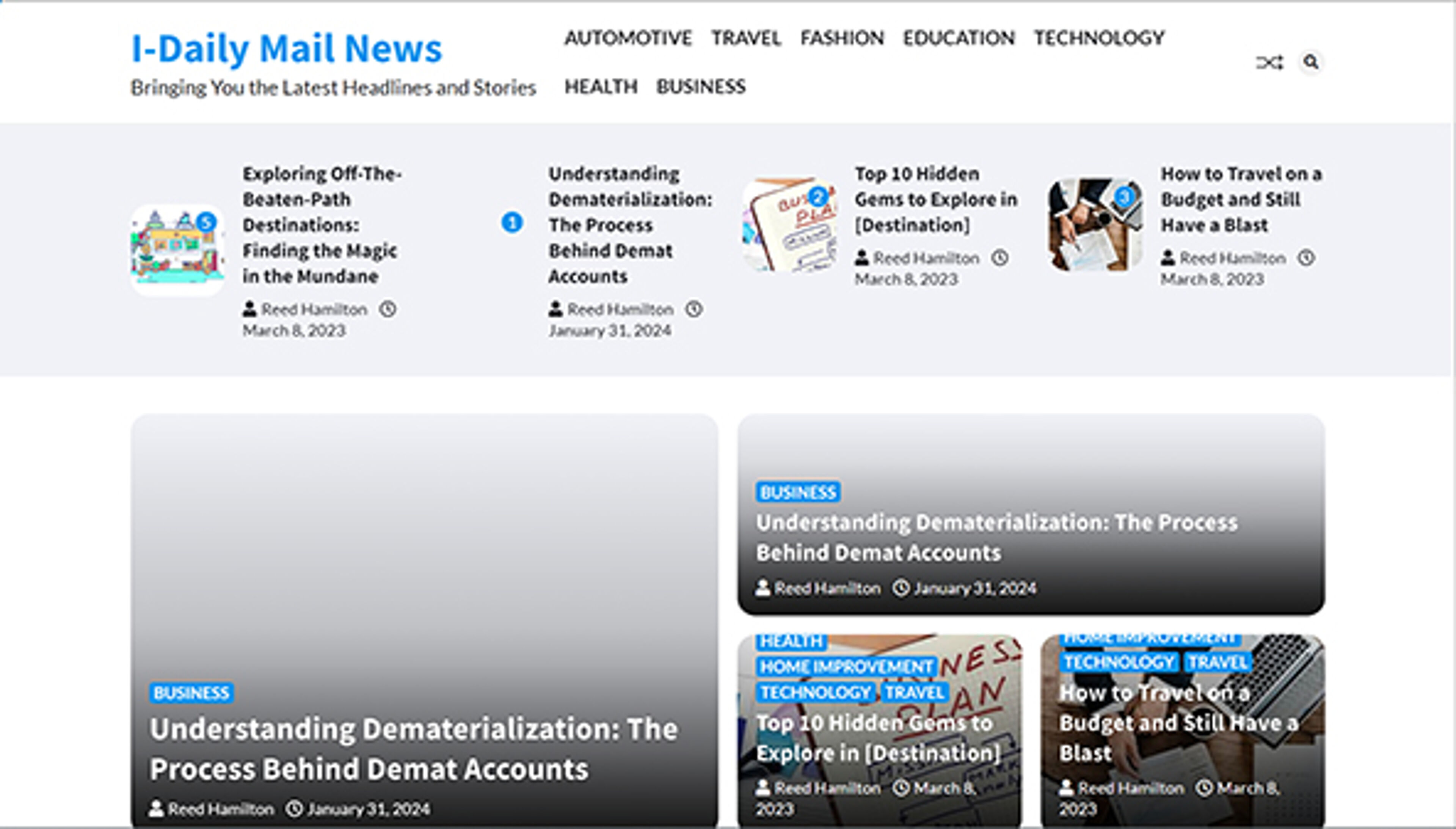Open the Education menu section
This screenshot has height=829, width=1456.
tap(959, 38)
